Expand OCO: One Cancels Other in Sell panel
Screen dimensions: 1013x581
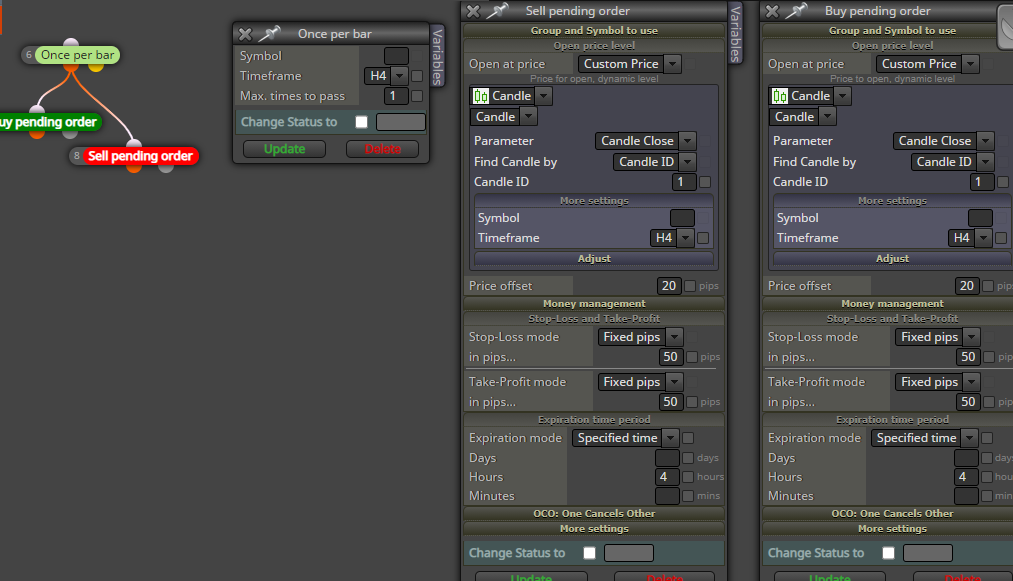(594, 514)
